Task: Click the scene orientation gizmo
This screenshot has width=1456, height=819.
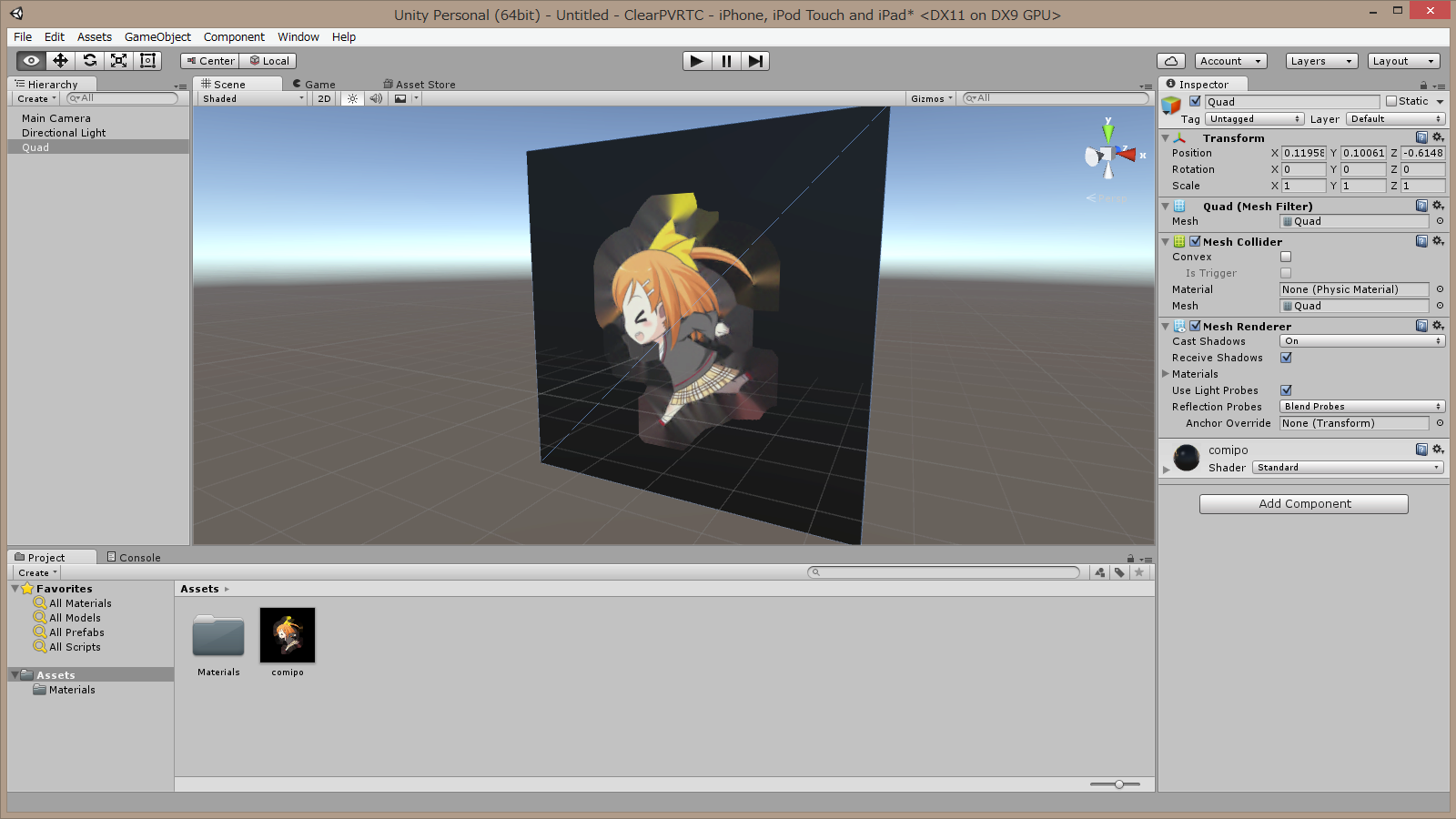Action: coord(1108,155)
